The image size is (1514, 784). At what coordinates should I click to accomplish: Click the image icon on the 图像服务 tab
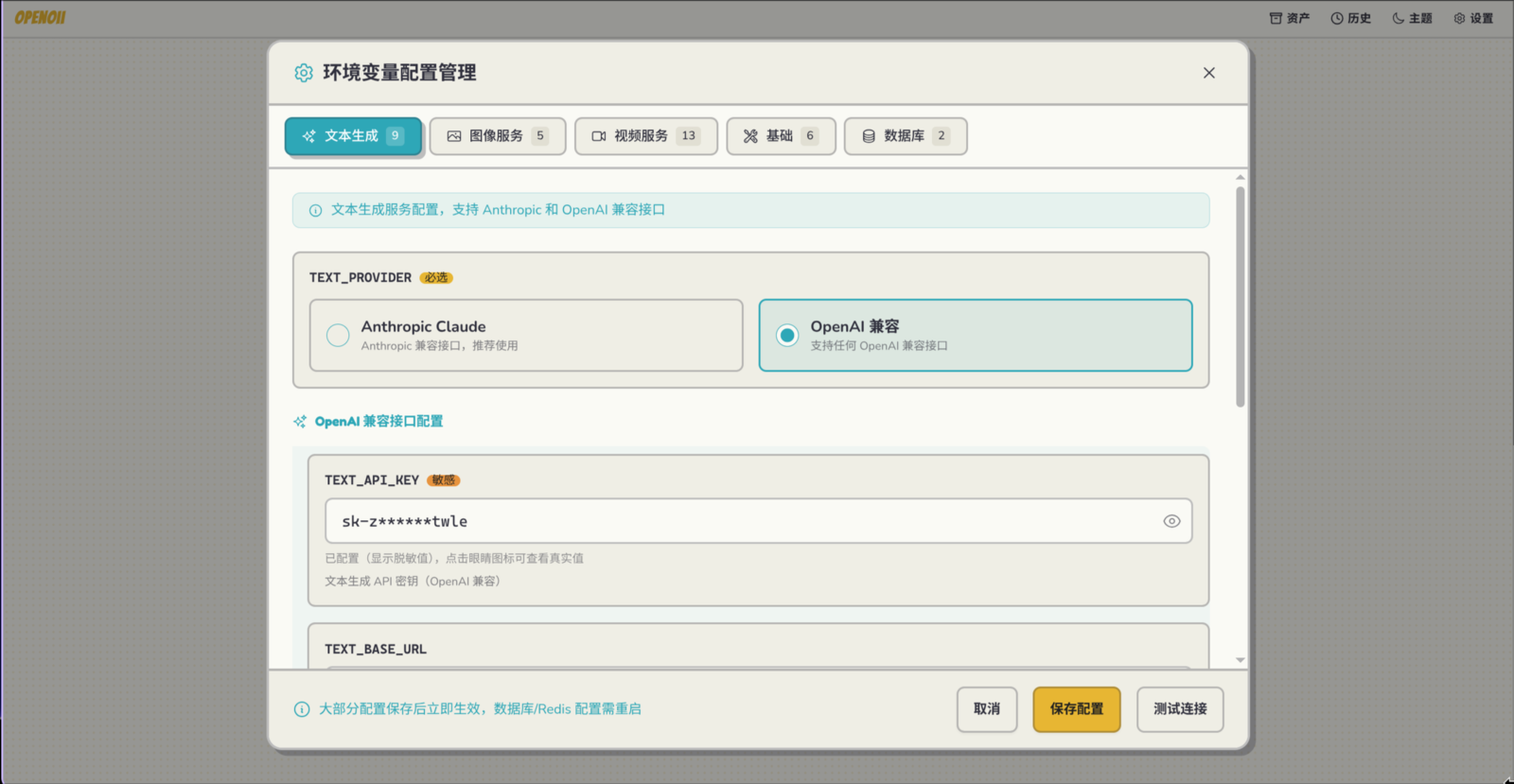454,136
